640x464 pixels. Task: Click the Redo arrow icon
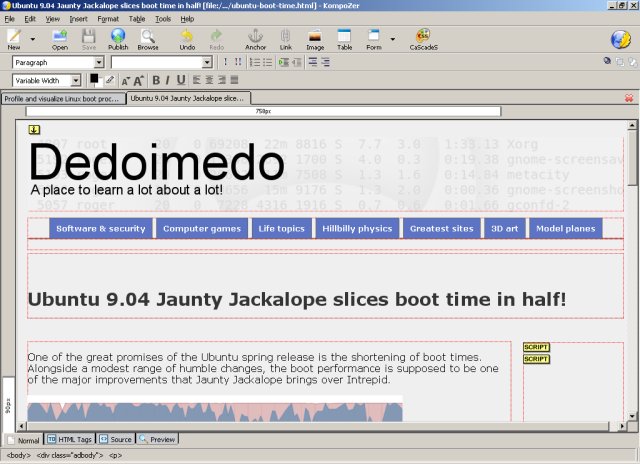pyautogui.click(x=216, y=39)
